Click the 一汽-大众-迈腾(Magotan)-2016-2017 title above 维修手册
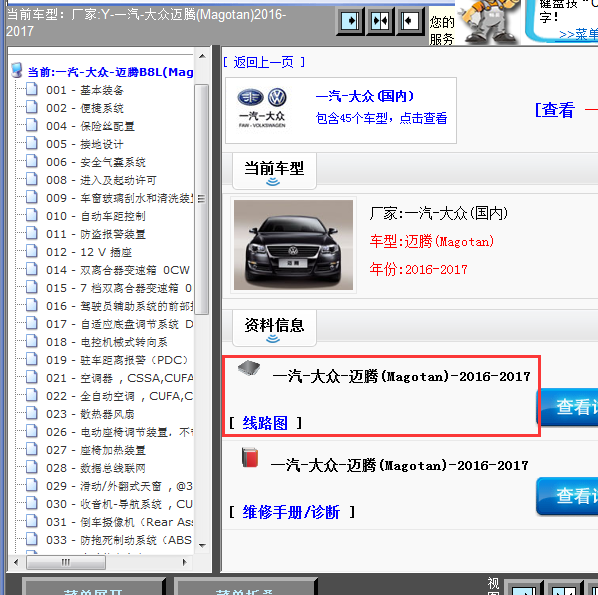598x595 pixels. (x=399, y=465)
